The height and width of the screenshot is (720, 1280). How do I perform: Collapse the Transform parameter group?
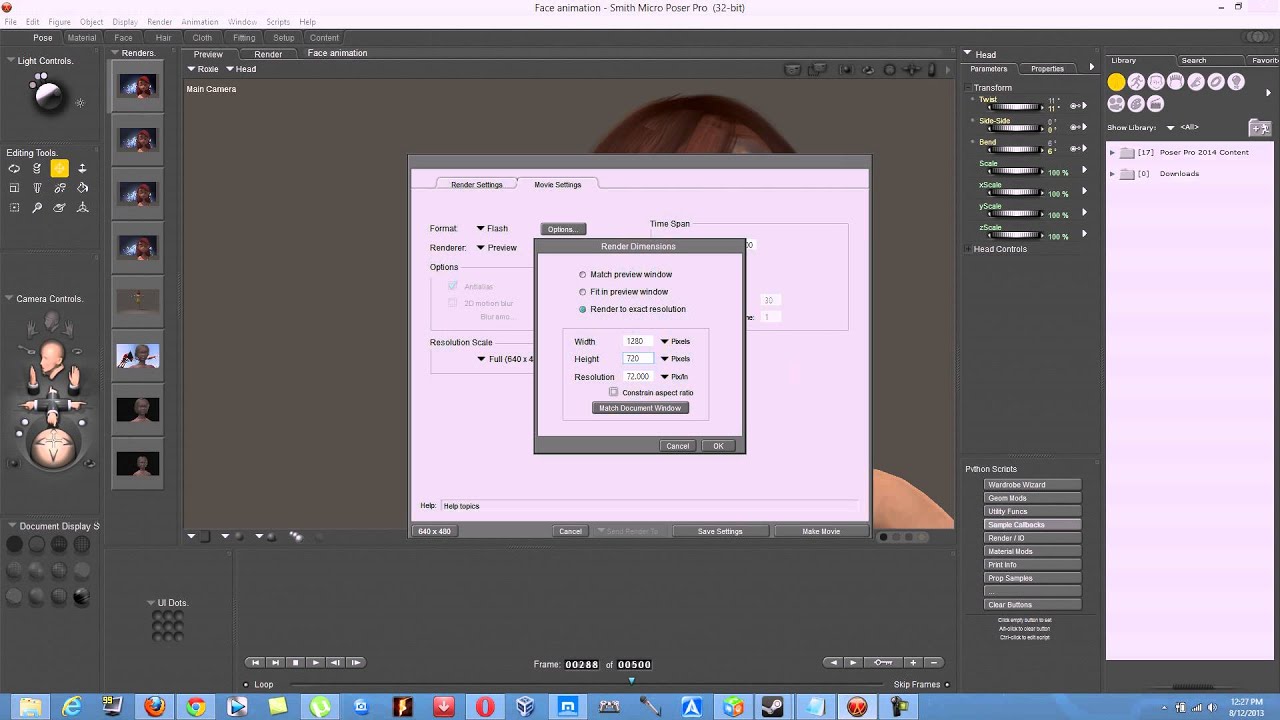tap(969, 88)
